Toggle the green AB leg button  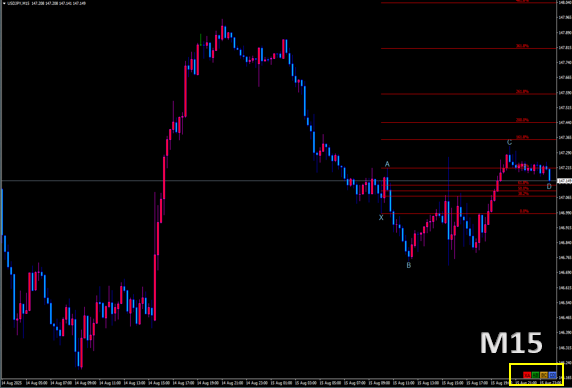[535, 375]
